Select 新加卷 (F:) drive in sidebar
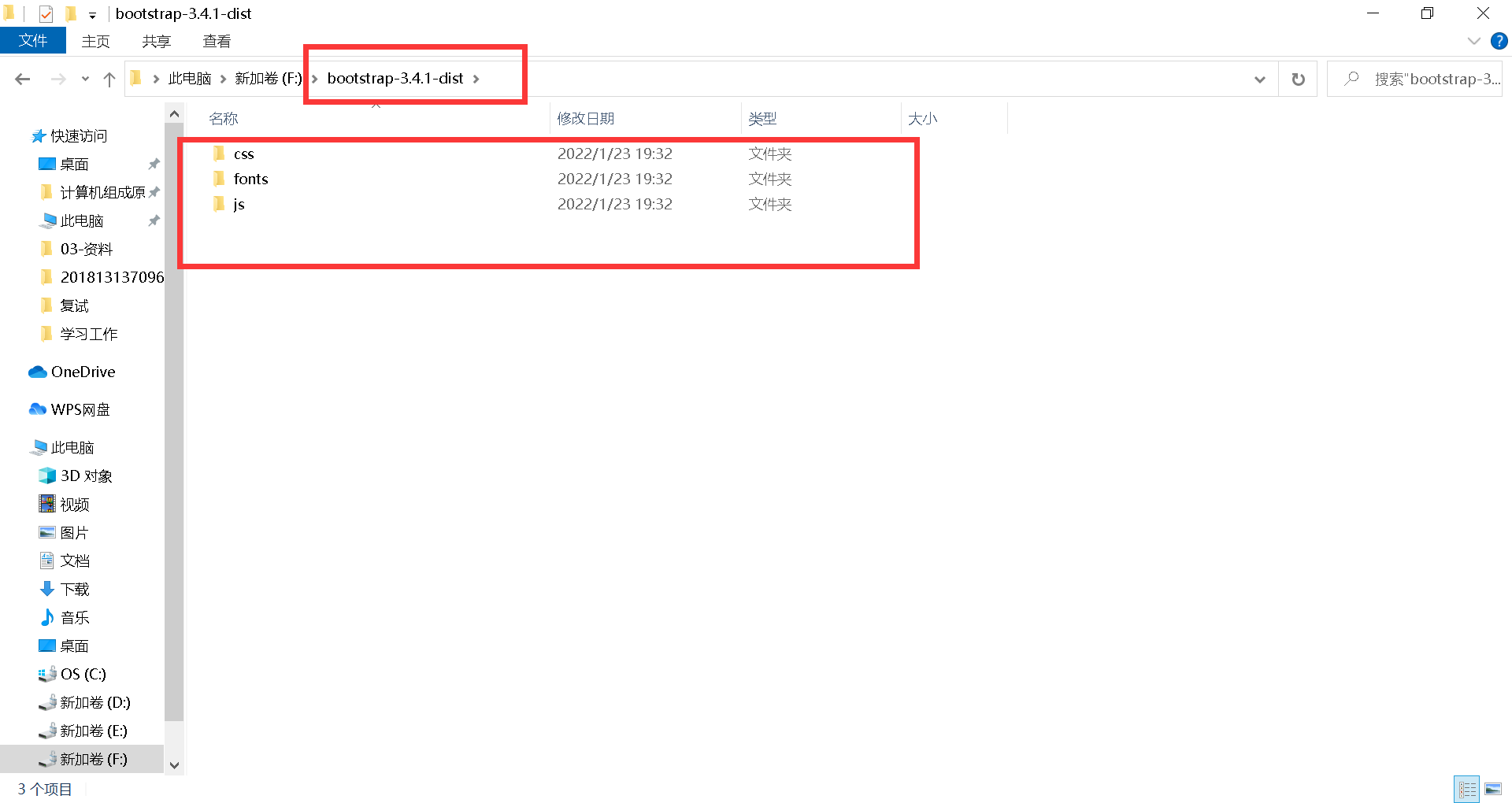 point(94,759)
